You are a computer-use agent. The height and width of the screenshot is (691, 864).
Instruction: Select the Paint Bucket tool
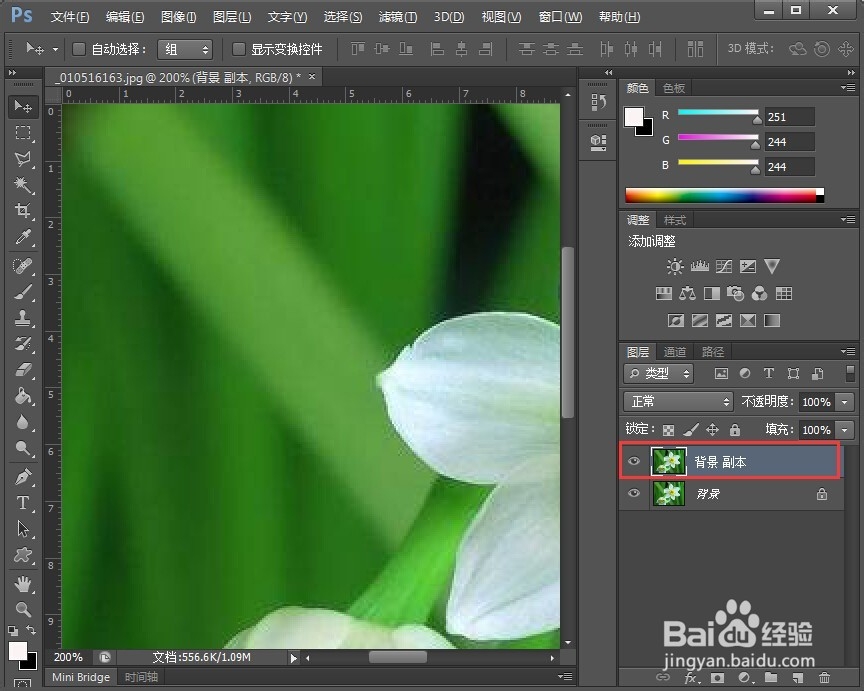pyautogui.click(x=23, y=396)
